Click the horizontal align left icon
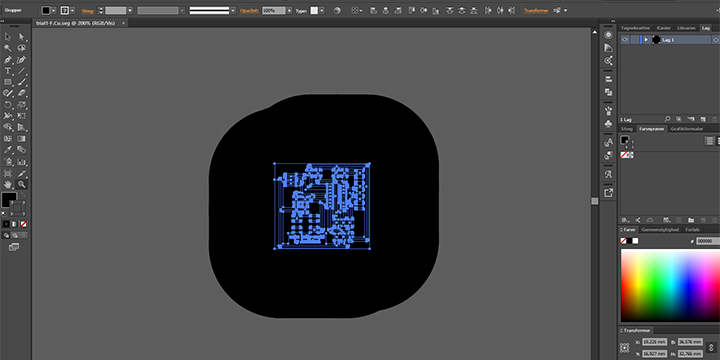The height and width of the screenshot is (360, 720). pyautogui.click(x=373, y=10)
